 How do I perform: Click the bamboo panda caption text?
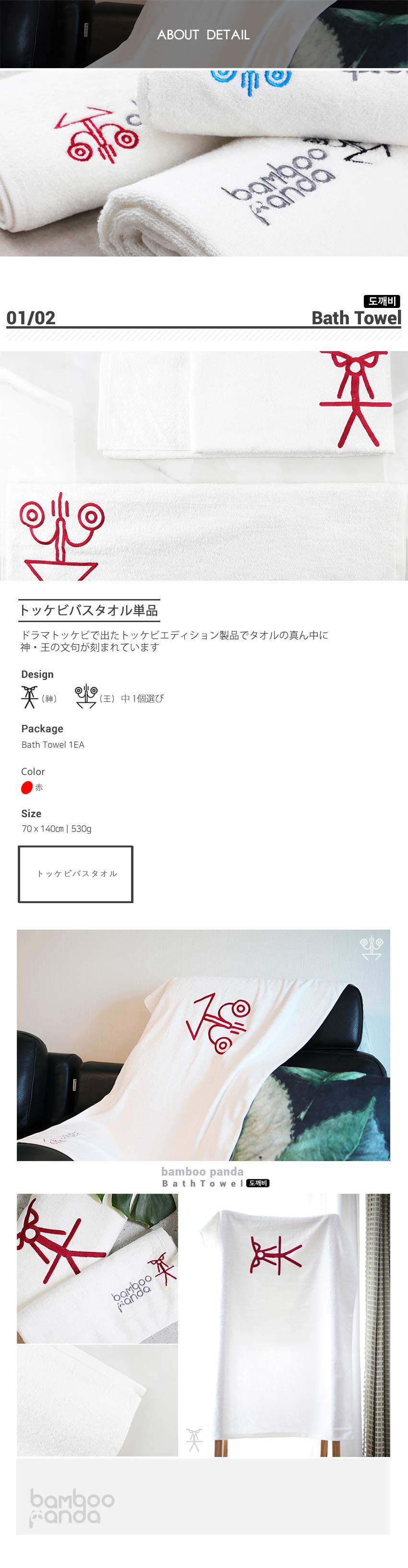203,1171
